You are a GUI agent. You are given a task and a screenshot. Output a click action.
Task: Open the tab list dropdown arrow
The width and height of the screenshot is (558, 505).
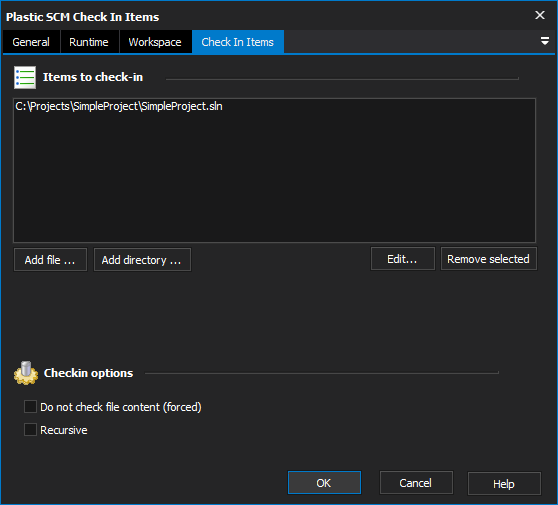[x=544, y=41]
